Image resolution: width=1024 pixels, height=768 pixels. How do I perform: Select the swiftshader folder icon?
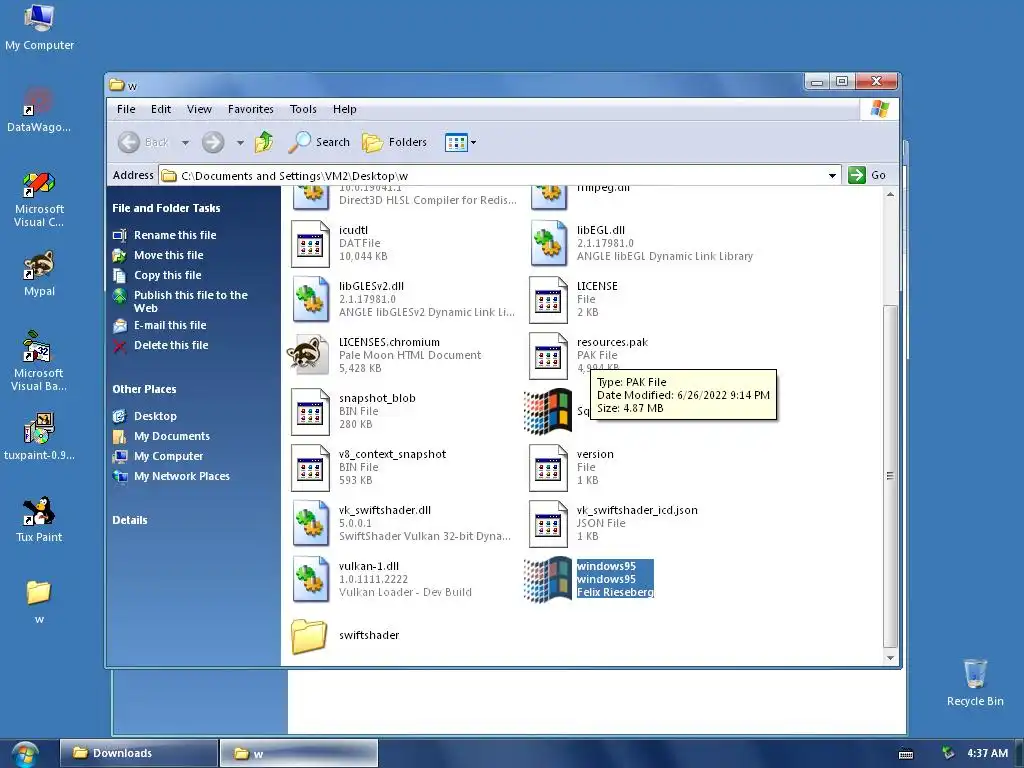[309, 636]
